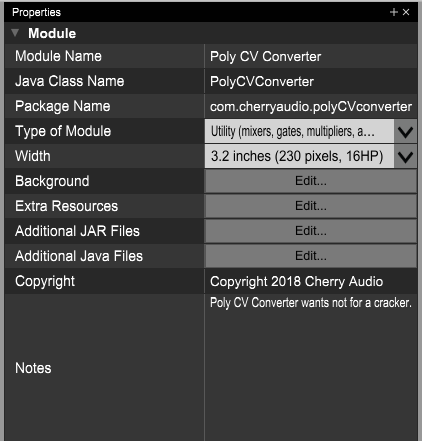
Task: Click the Module section header label
Action: tap(52, 33)
